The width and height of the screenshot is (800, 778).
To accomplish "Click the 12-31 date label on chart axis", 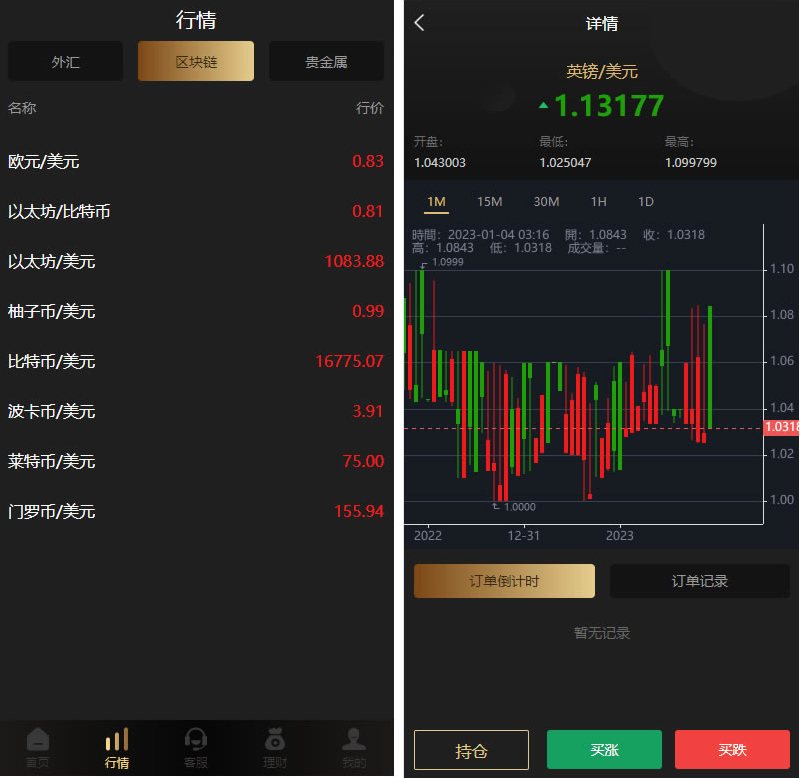I will tap(523, 536).
